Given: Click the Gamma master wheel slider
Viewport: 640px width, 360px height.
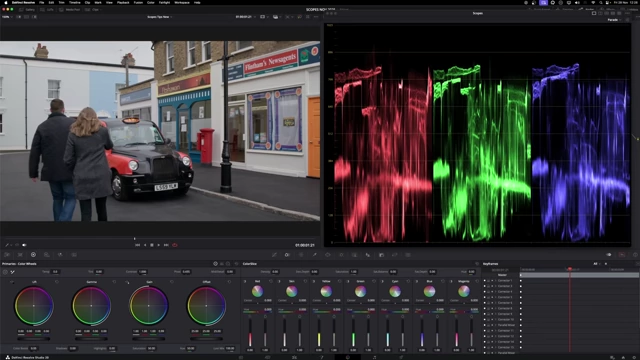Looking at the screenshot, I should click(91, 339).
